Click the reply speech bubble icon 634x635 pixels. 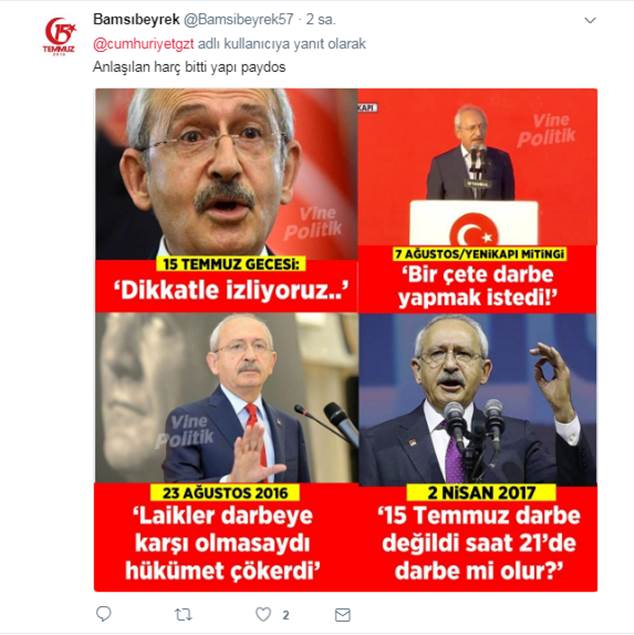click(104, 614)
